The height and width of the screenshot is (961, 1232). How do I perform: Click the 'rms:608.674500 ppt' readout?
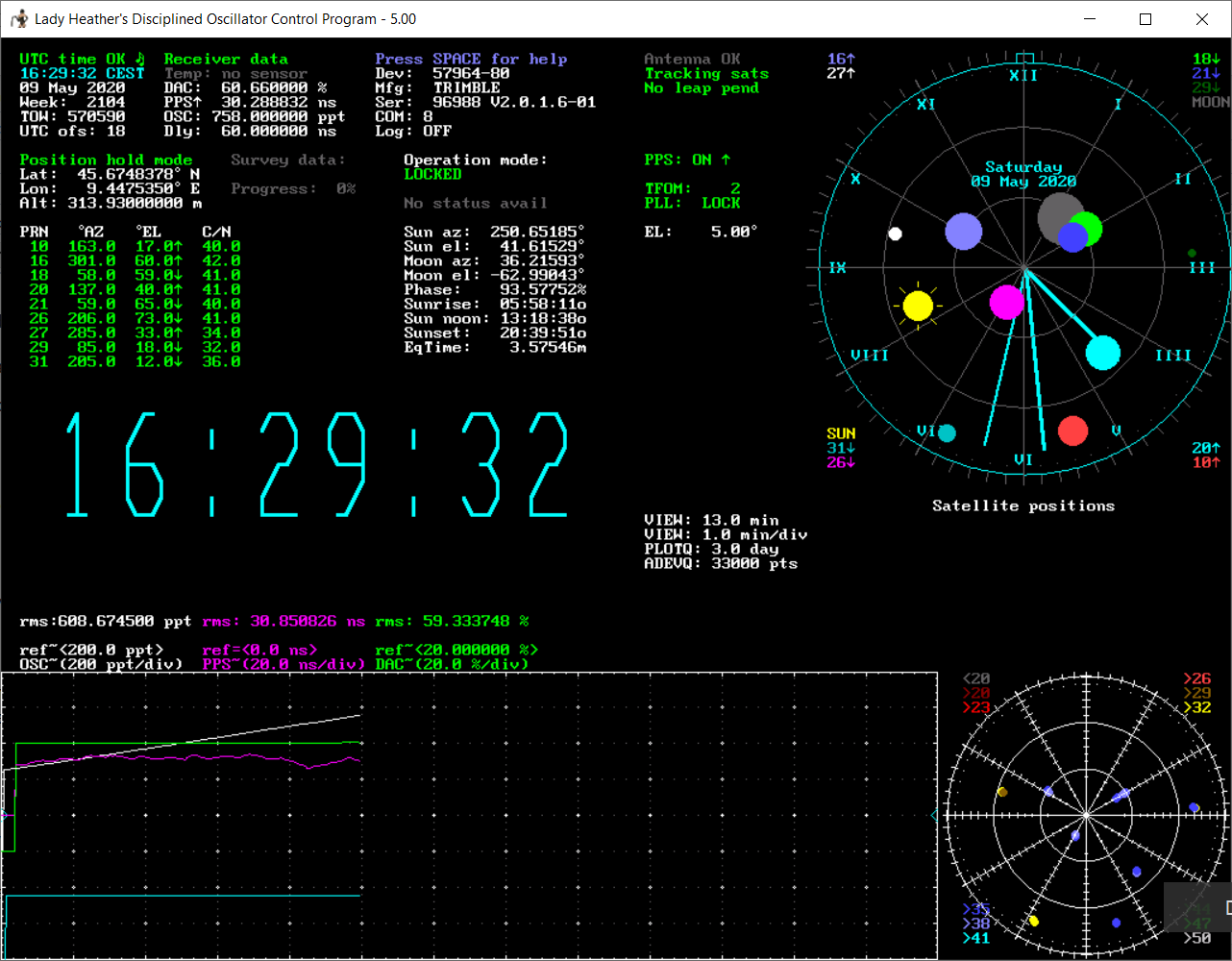[106, 622]
